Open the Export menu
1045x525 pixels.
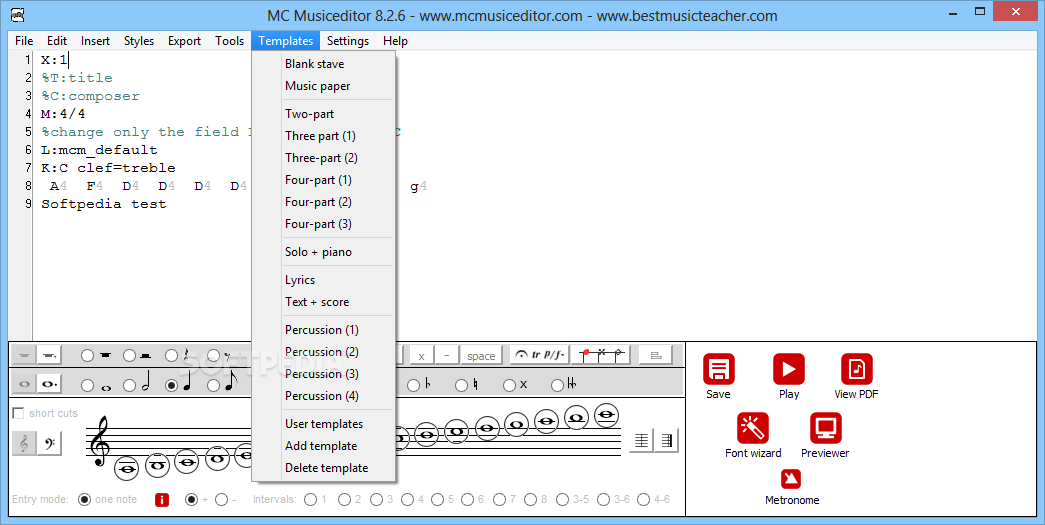click(184, 41)
